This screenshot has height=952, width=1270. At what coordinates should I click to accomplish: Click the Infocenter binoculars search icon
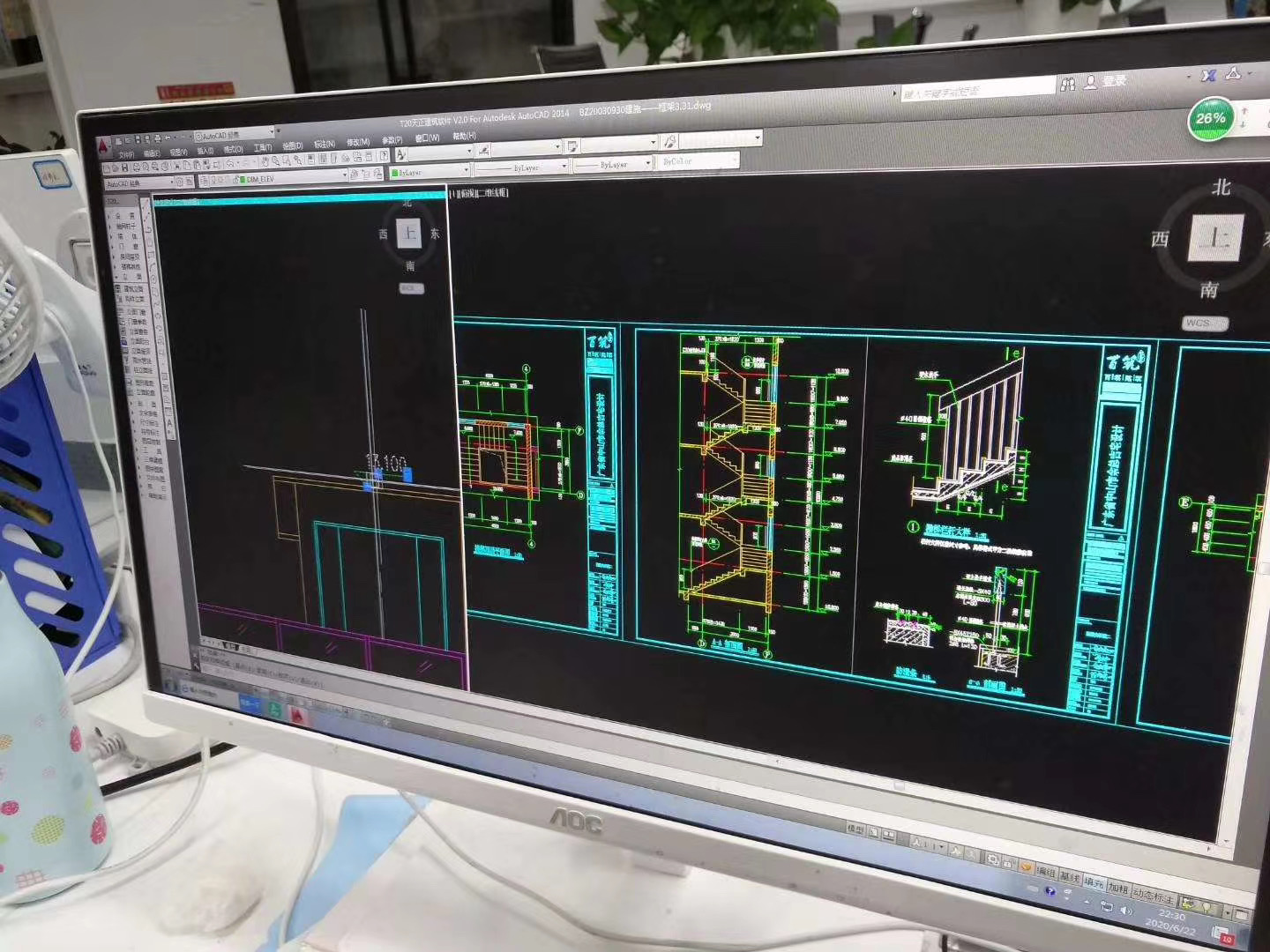(x=1069, y=84)
